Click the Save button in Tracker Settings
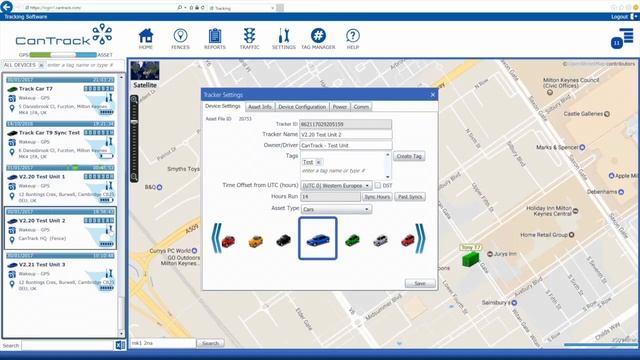The height and width of the screenshot is (360, 640). click(x=420, y=283)
